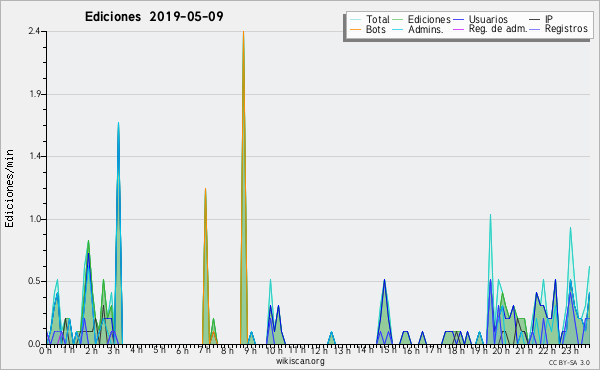Click the Total legend color line
This screenshot has width=600, height=370.
point(355,20)
